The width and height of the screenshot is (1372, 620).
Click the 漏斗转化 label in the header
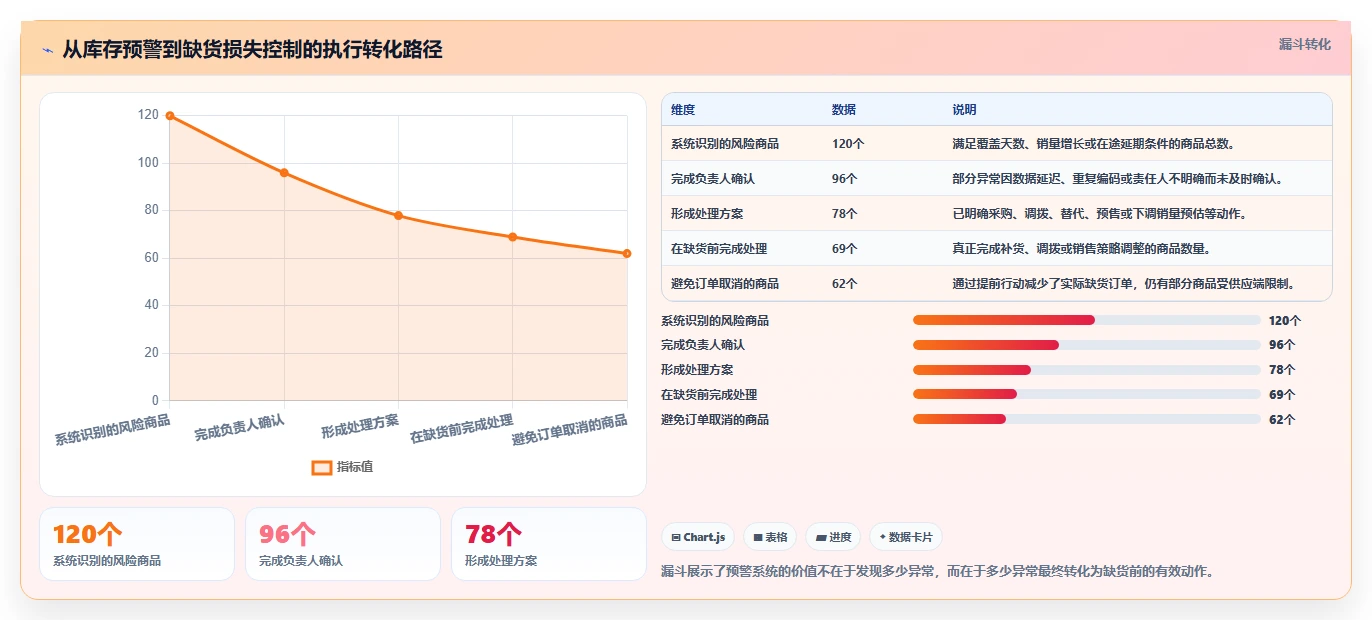click(x=1305, y=45)
